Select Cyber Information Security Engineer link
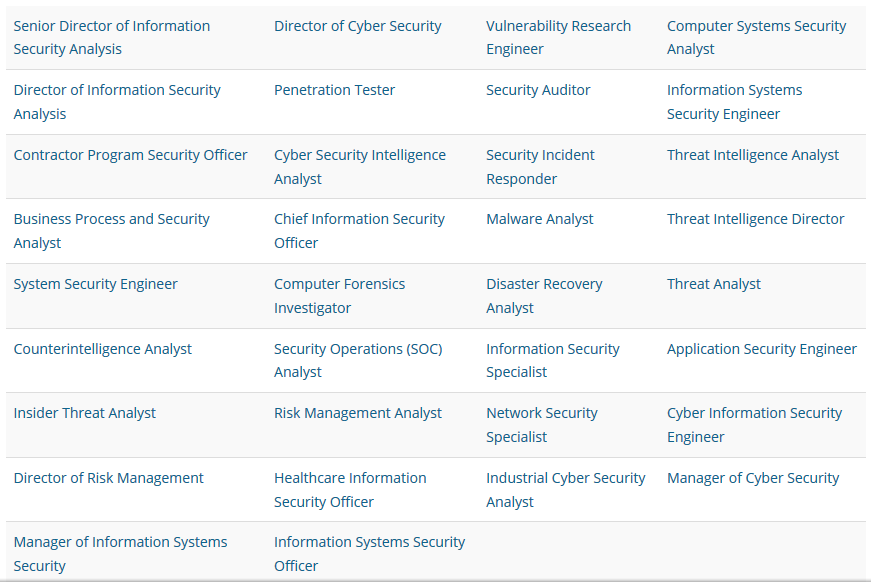 pos(754,425)
